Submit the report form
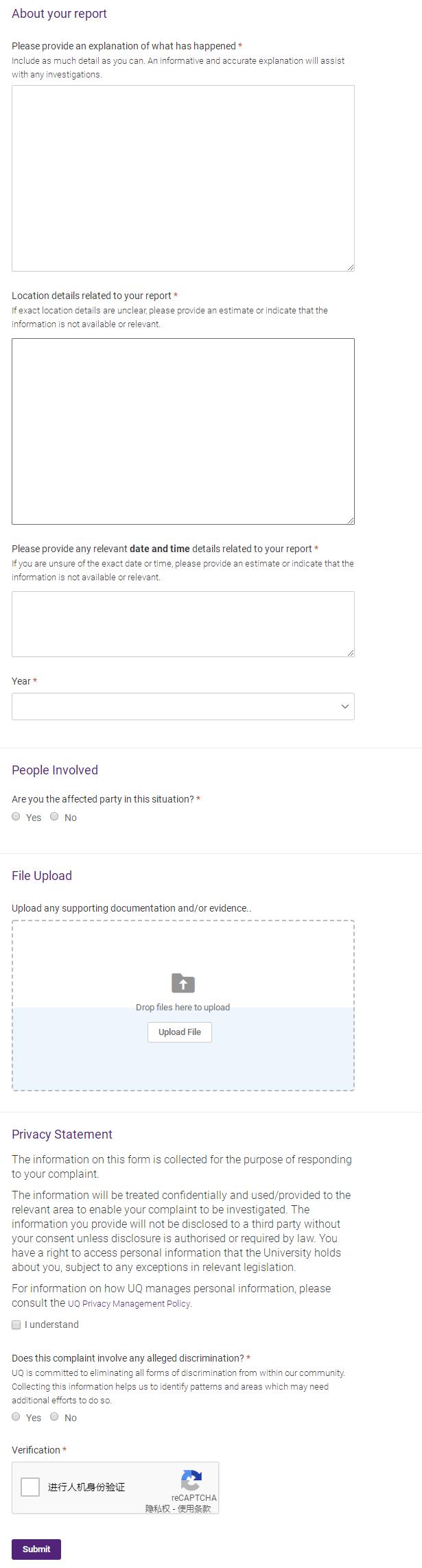 click(x=36, y=1549)
